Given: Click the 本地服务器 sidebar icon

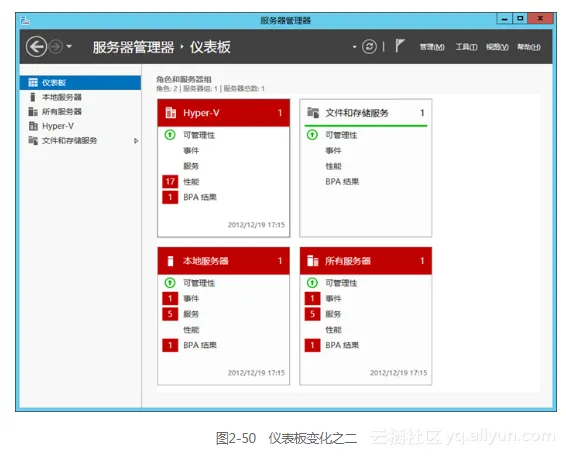Looking at the screenshot, I should coord(33,97).
